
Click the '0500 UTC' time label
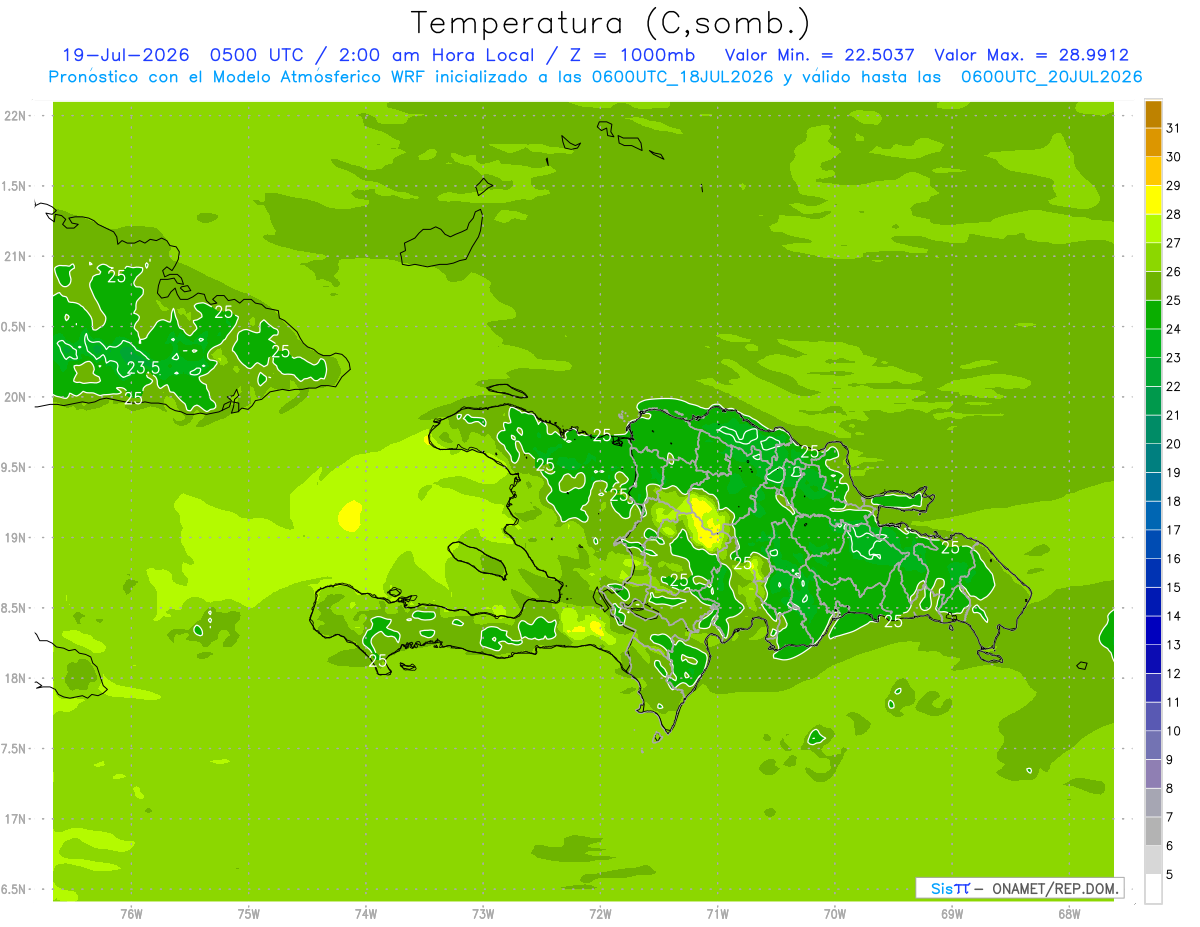click(x=257, y=55)
